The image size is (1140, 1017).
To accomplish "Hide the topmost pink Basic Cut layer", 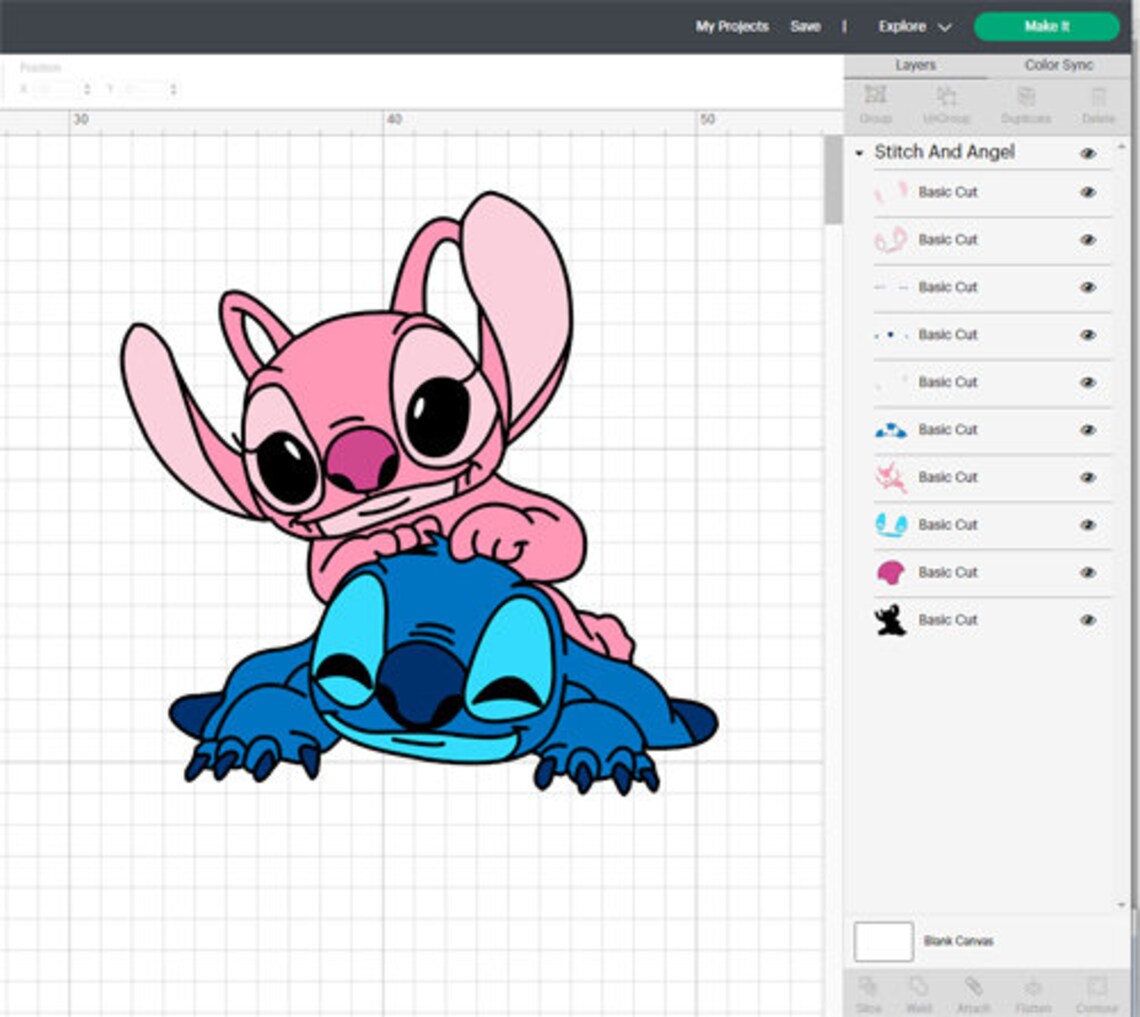I will (x=1086, y=192).
